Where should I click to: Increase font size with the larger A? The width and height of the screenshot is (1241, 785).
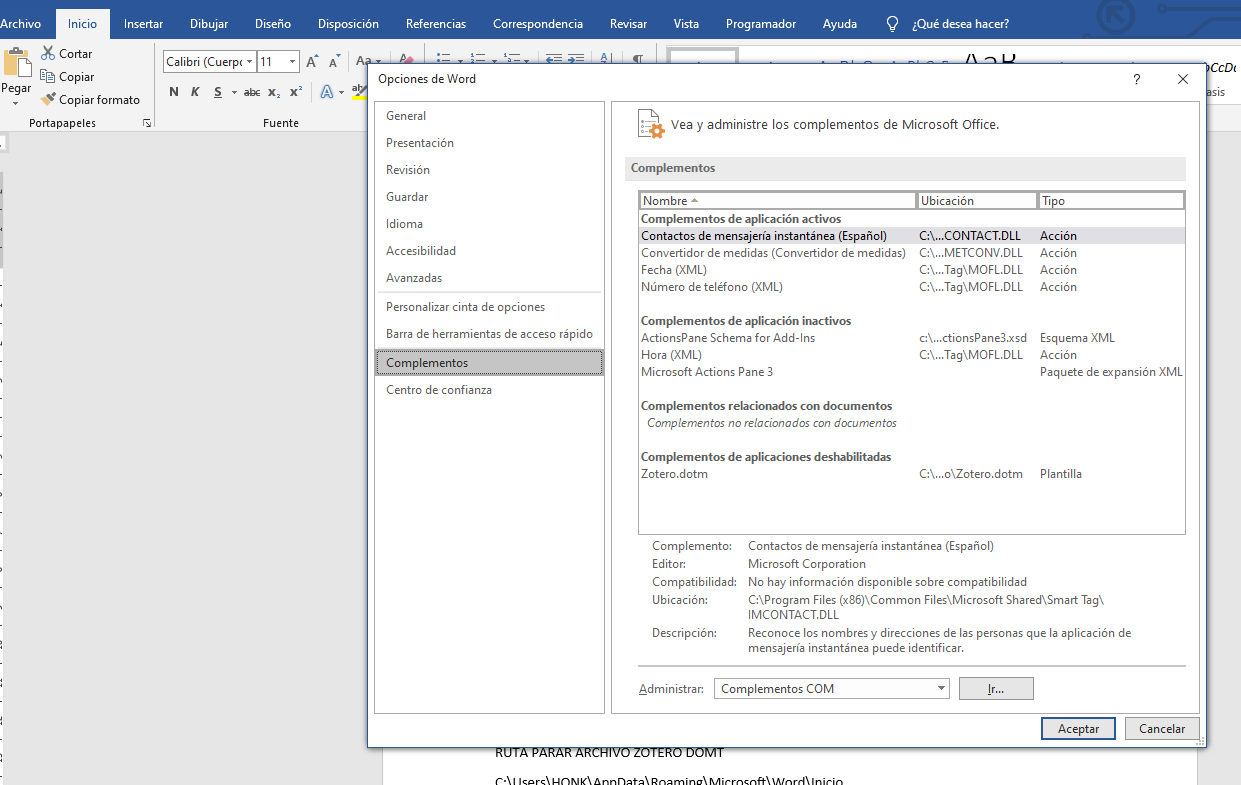[312, 62]
